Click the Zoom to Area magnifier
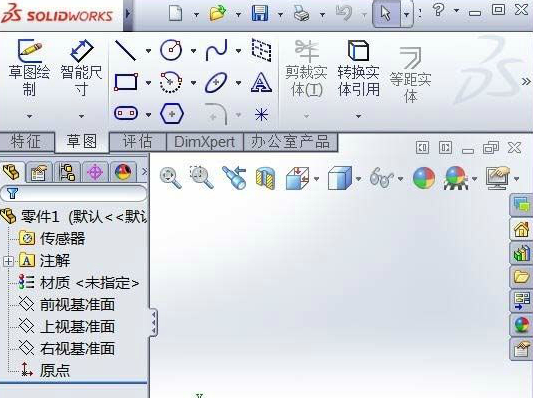 pos(201,177)
